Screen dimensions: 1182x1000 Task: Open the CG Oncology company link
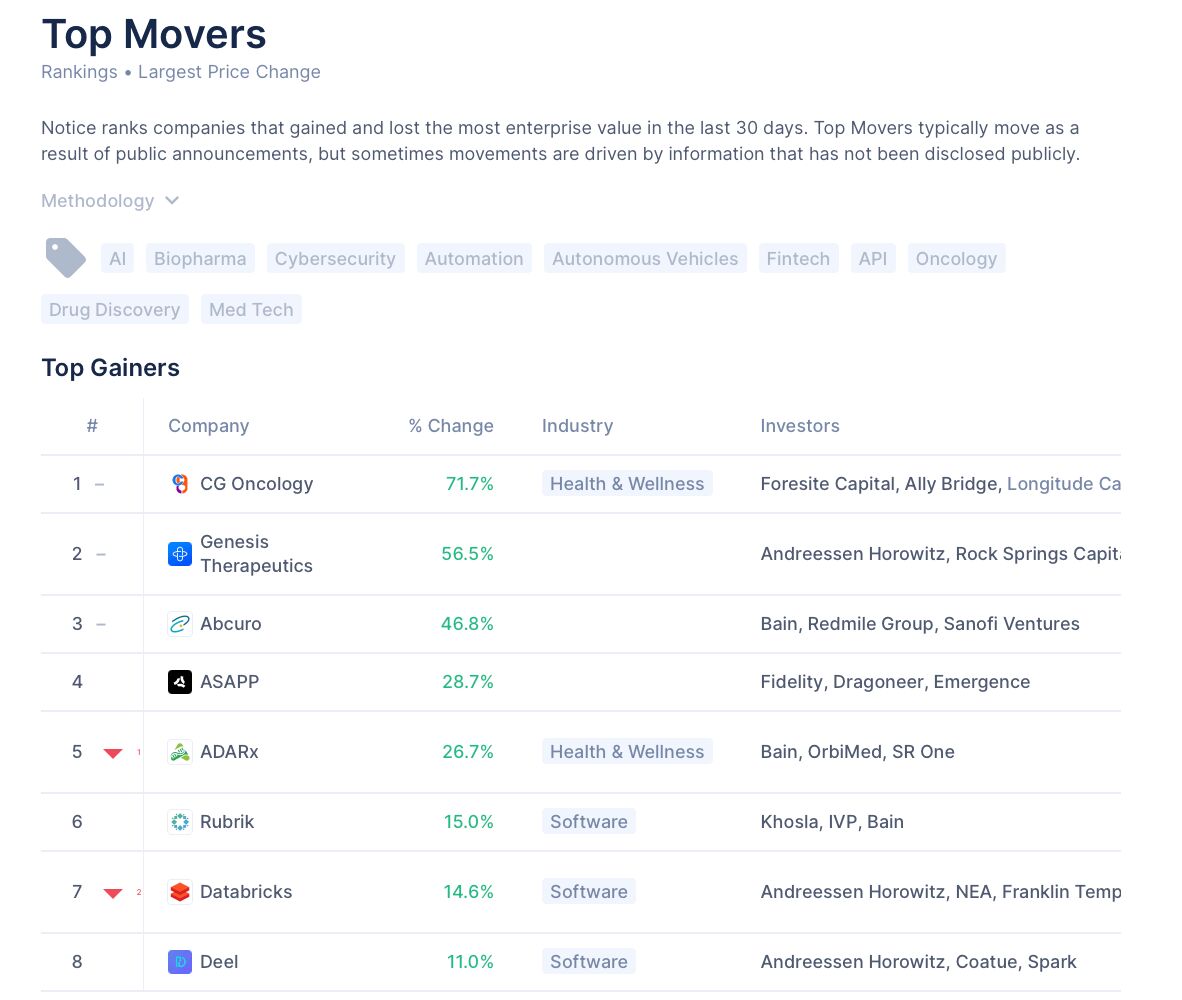(x=256, y=484)
